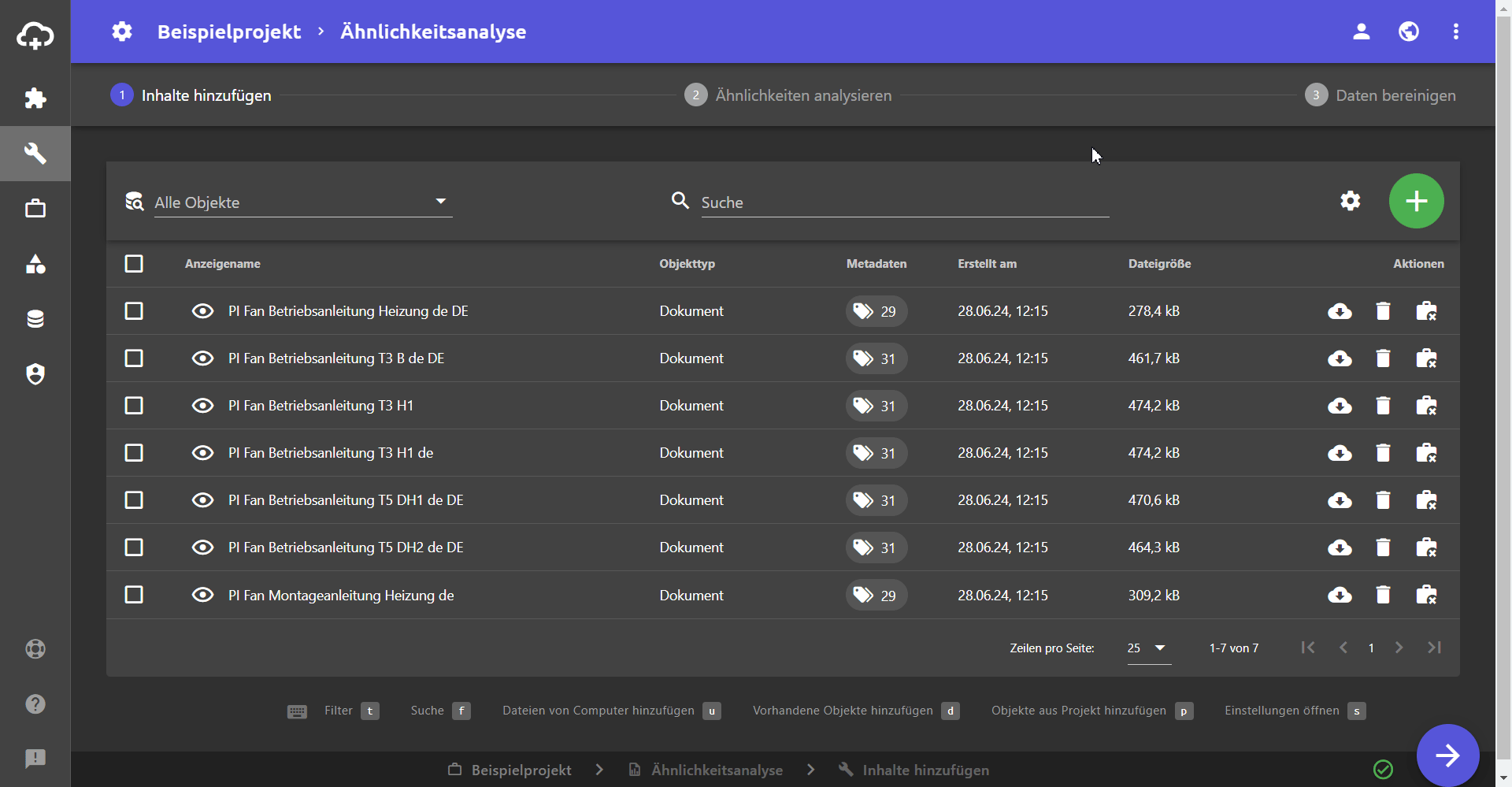Open table settings gear icon
Image resolution: width=1512 pixels, height=787 pixels.
click(x=1351, y=201)
